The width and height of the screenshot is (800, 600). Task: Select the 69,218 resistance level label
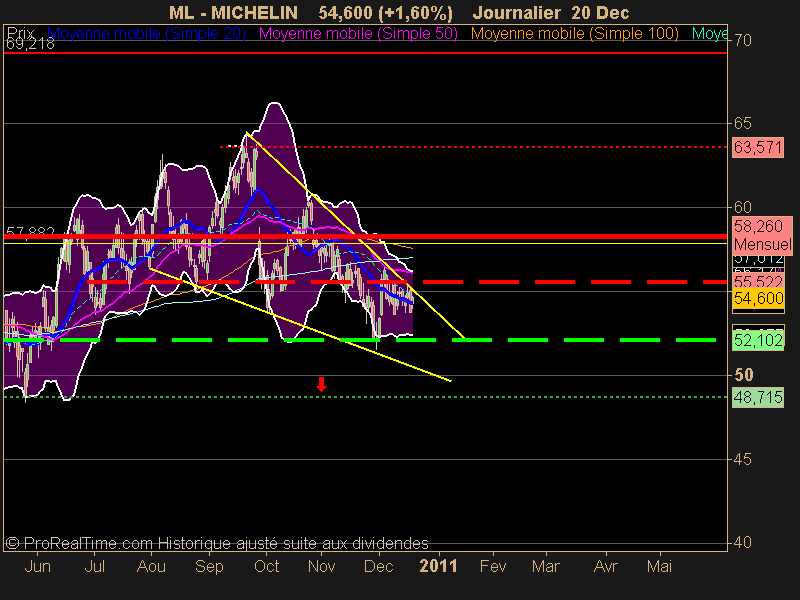[30, 44]
